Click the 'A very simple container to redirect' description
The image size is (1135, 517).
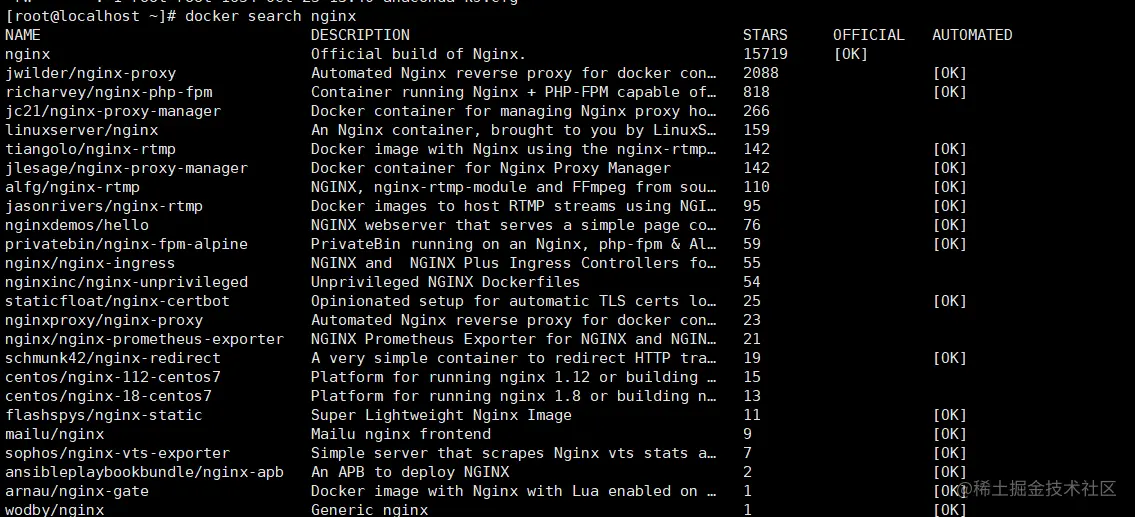pyautogui.click(x=515, y=358)
